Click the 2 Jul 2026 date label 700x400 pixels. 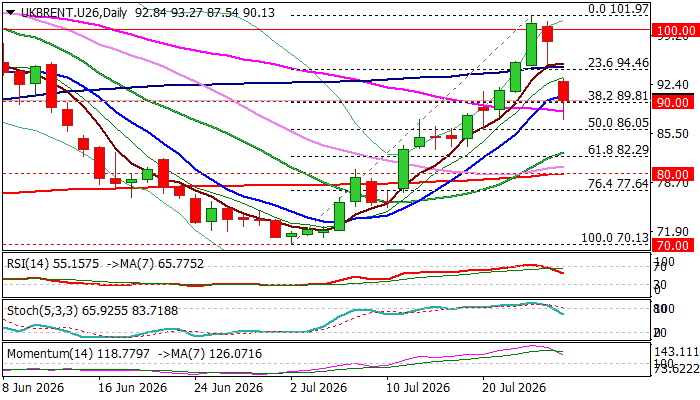click(321, 387)
